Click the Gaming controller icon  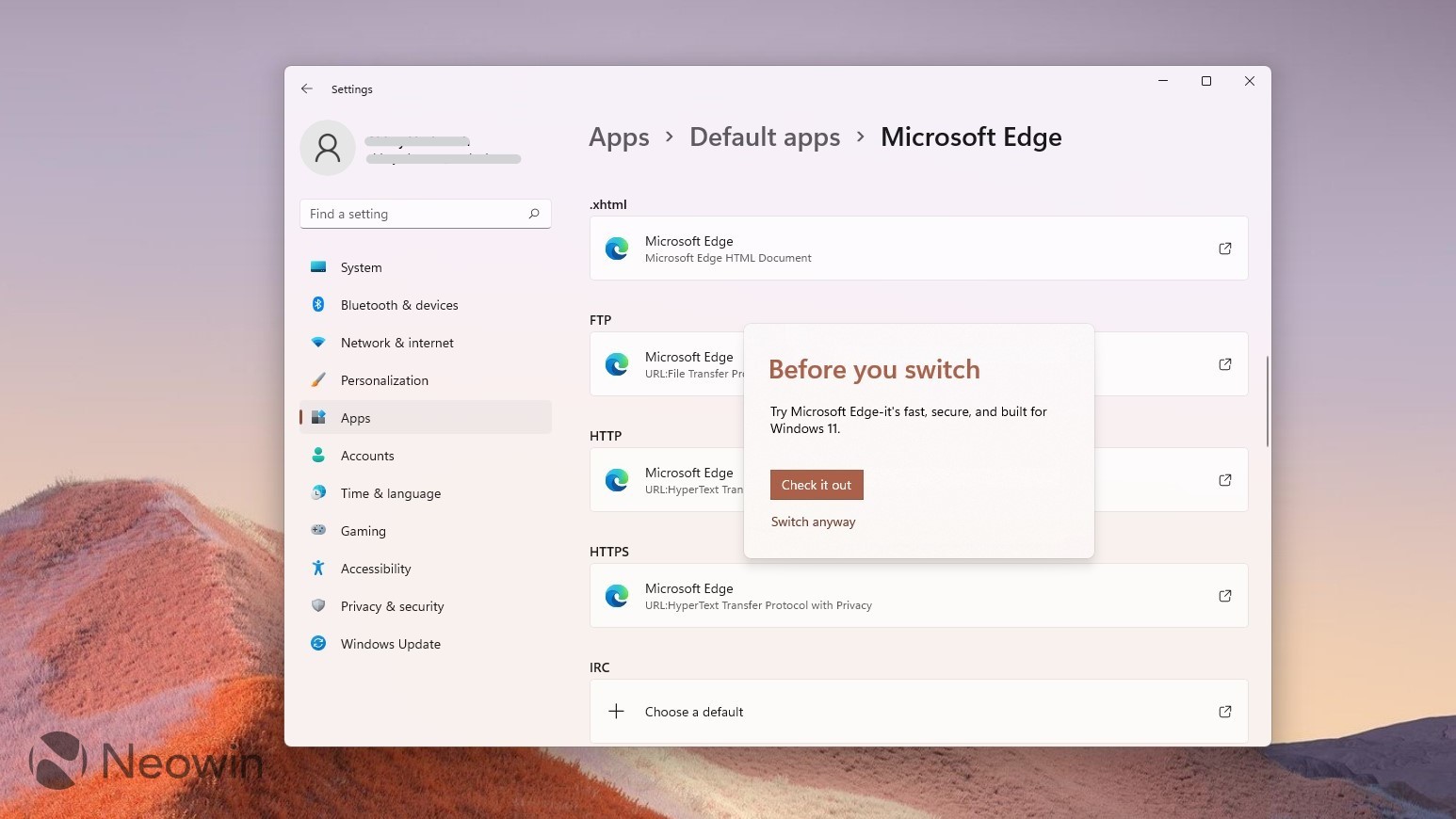pos(318,531)
